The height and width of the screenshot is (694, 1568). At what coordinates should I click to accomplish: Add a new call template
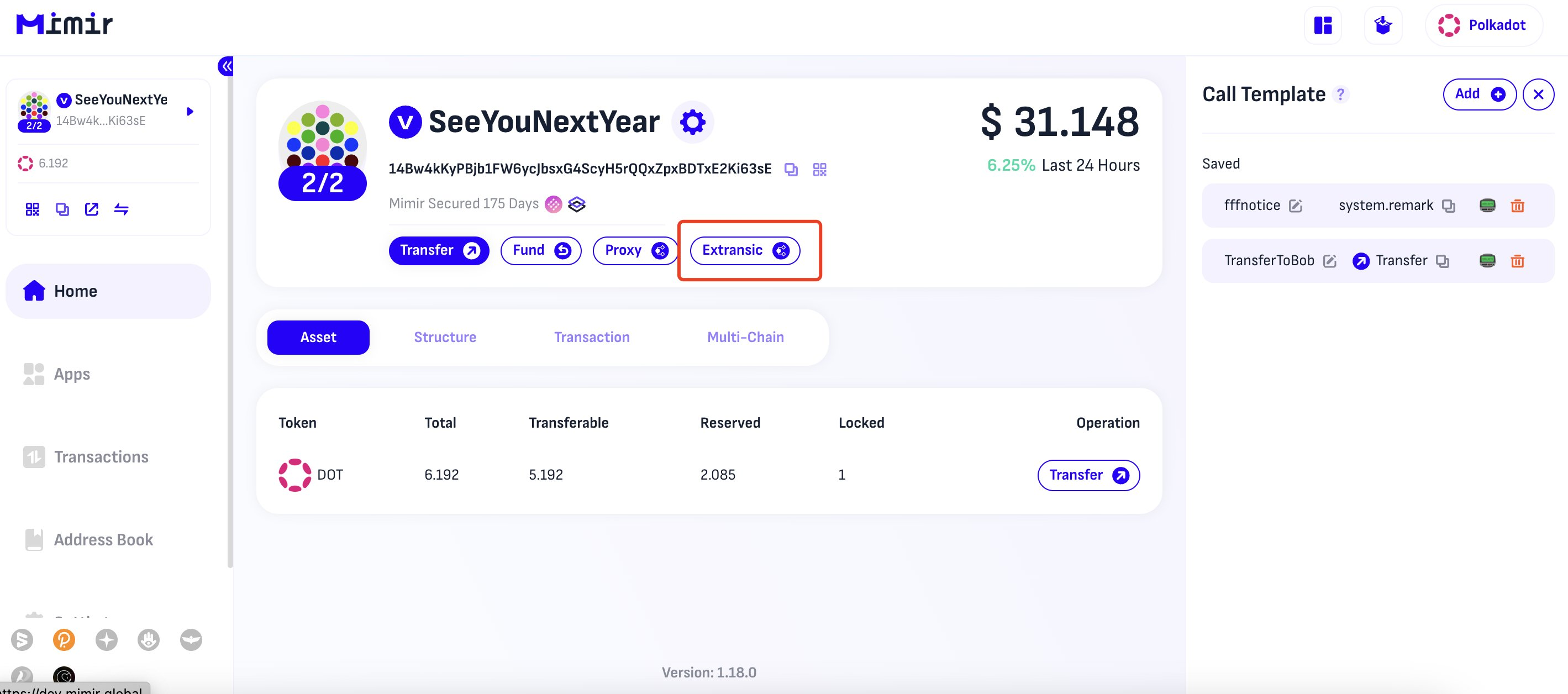click(x=1478, y=94)
